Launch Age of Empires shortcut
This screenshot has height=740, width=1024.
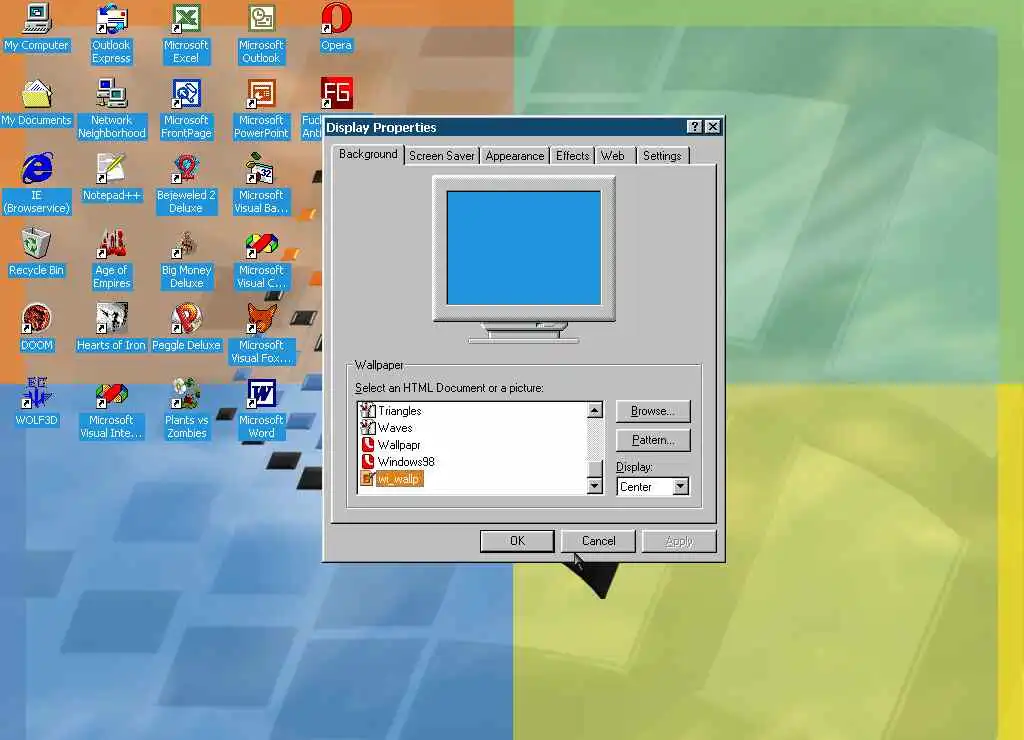[x=112, y=259]
